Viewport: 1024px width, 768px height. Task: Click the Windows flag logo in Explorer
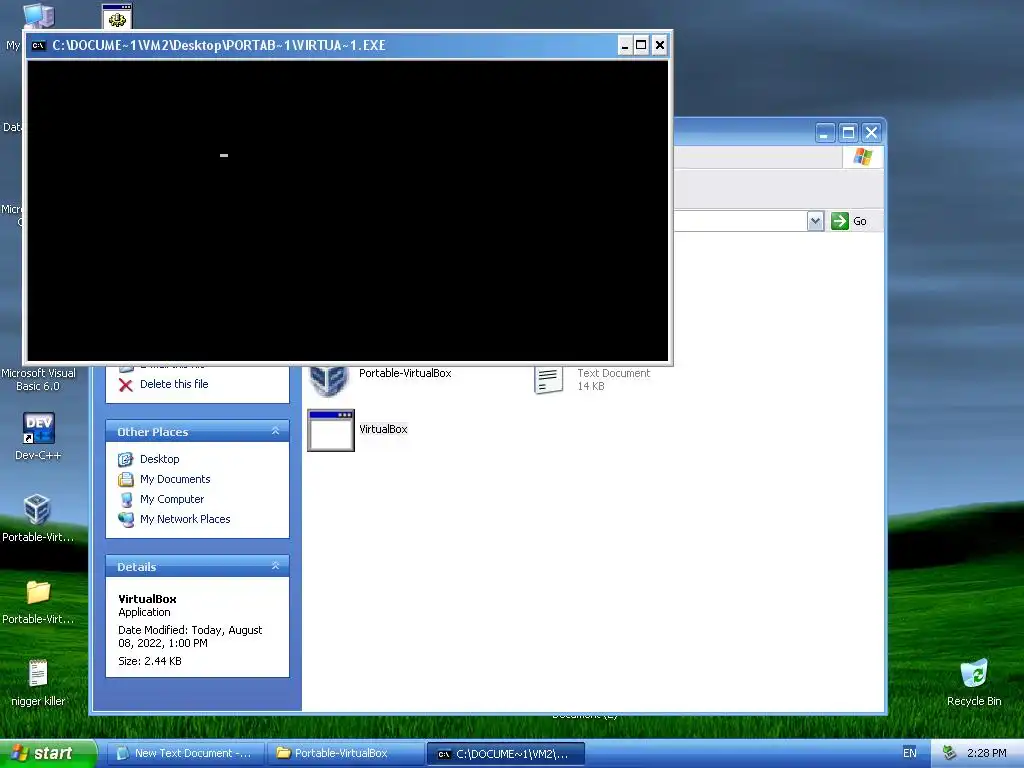[862, 157]
